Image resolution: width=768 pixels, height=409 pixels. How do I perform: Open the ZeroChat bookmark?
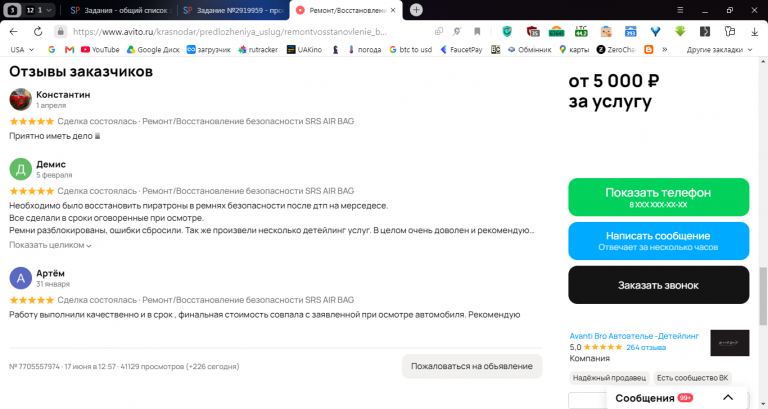click(616, 49)
